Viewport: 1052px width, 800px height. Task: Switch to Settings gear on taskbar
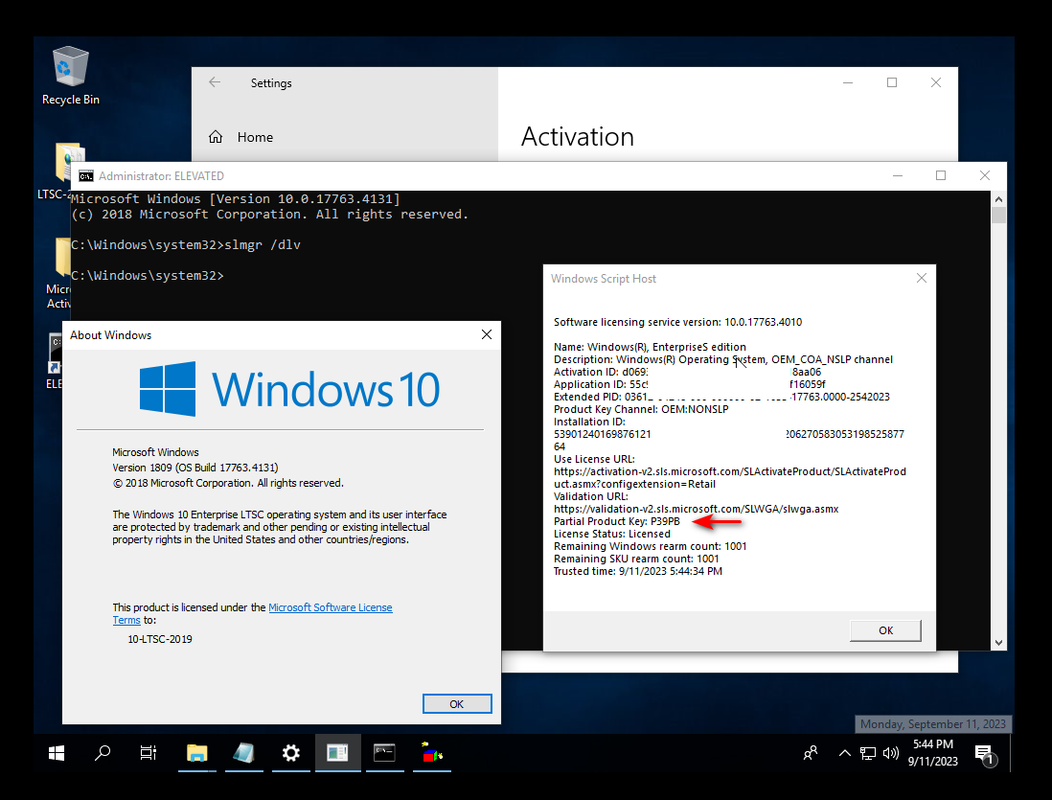(291, 754)
